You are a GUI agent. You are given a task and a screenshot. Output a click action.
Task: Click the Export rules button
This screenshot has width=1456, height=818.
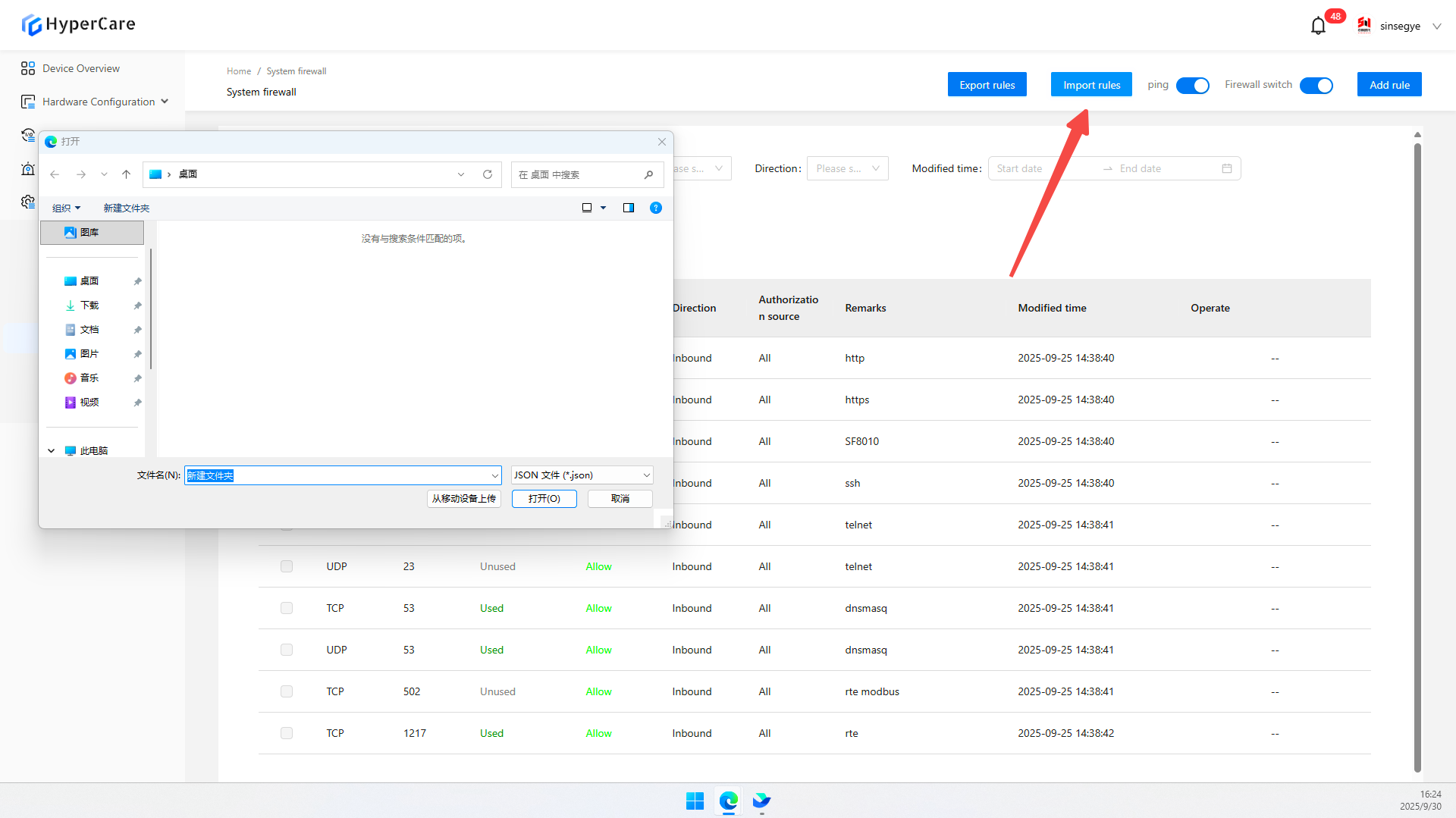click(x=987, y=85)
